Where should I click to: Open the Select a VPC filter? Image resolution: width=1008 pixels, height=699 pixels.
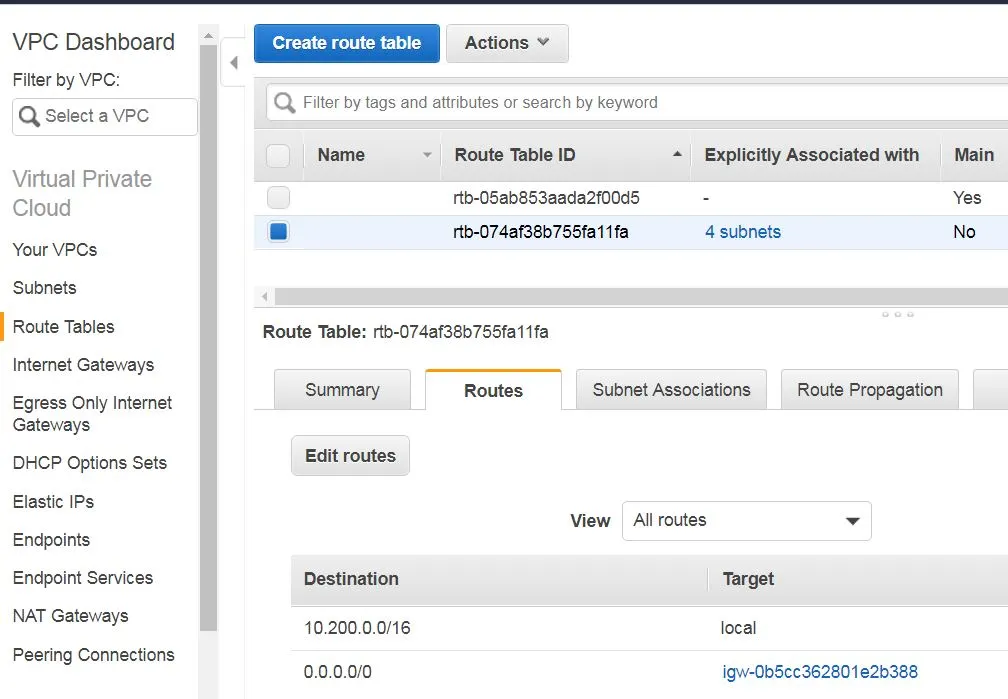(105, 116)
